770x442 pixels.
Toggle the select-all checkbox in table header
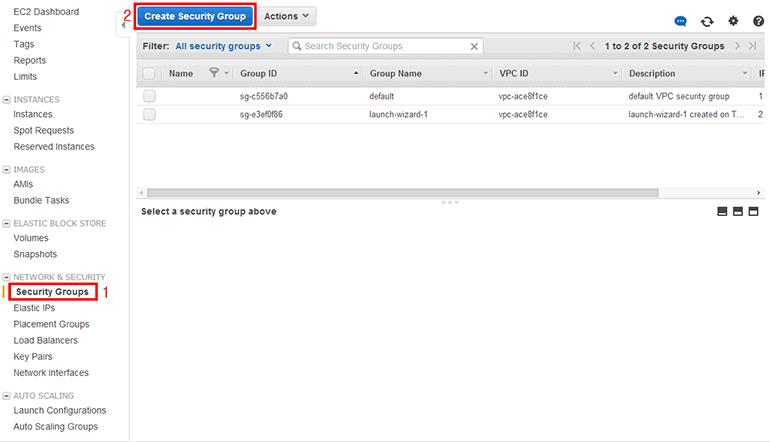click(x=149, y=73)
